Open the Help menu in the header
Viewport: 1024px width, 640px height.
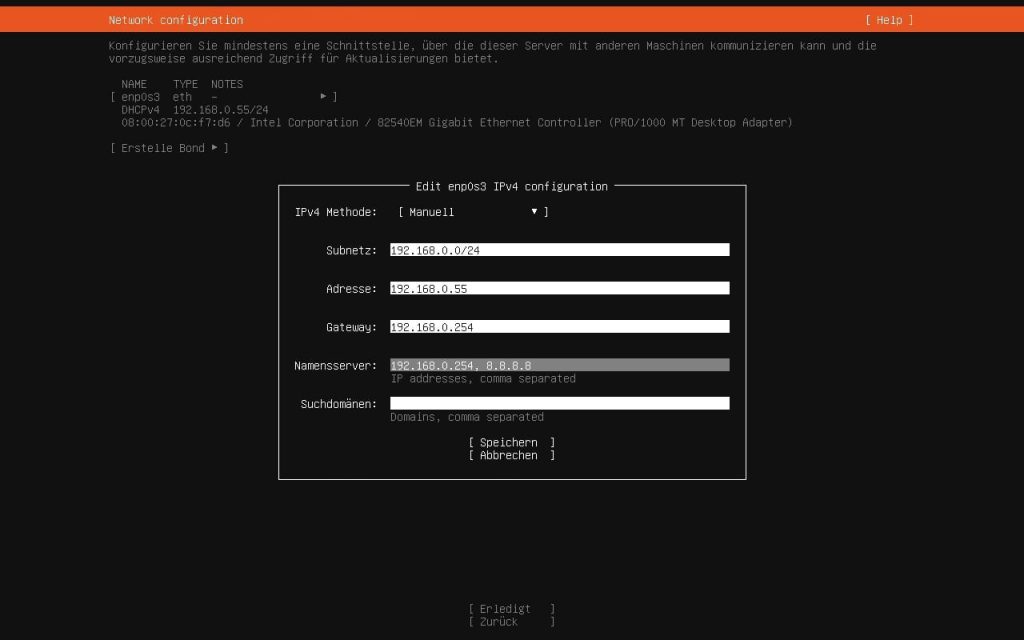(x=889, y=20)
